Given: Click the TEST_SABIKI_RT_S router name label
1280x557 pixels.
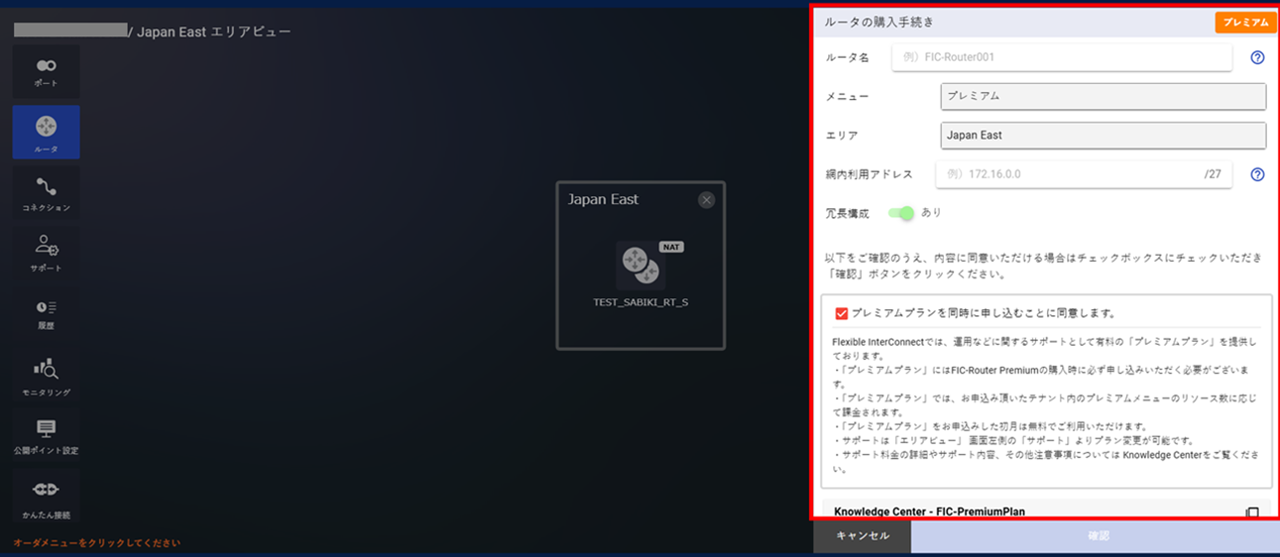Looking at the screenshot, I should (x=640, y=302).
